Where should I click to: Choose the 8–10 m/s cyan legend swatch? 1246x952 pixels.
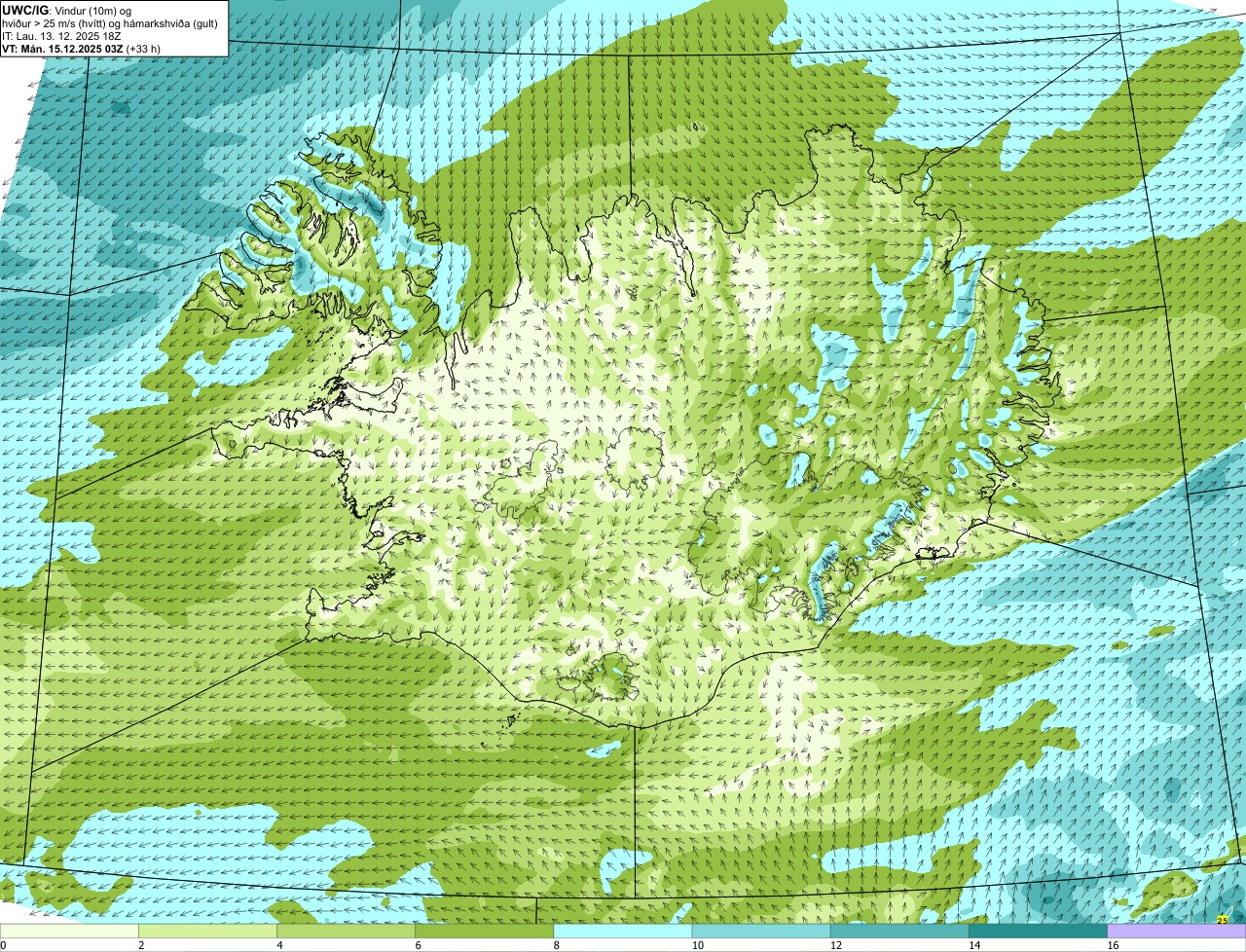(x=623, y=932)
